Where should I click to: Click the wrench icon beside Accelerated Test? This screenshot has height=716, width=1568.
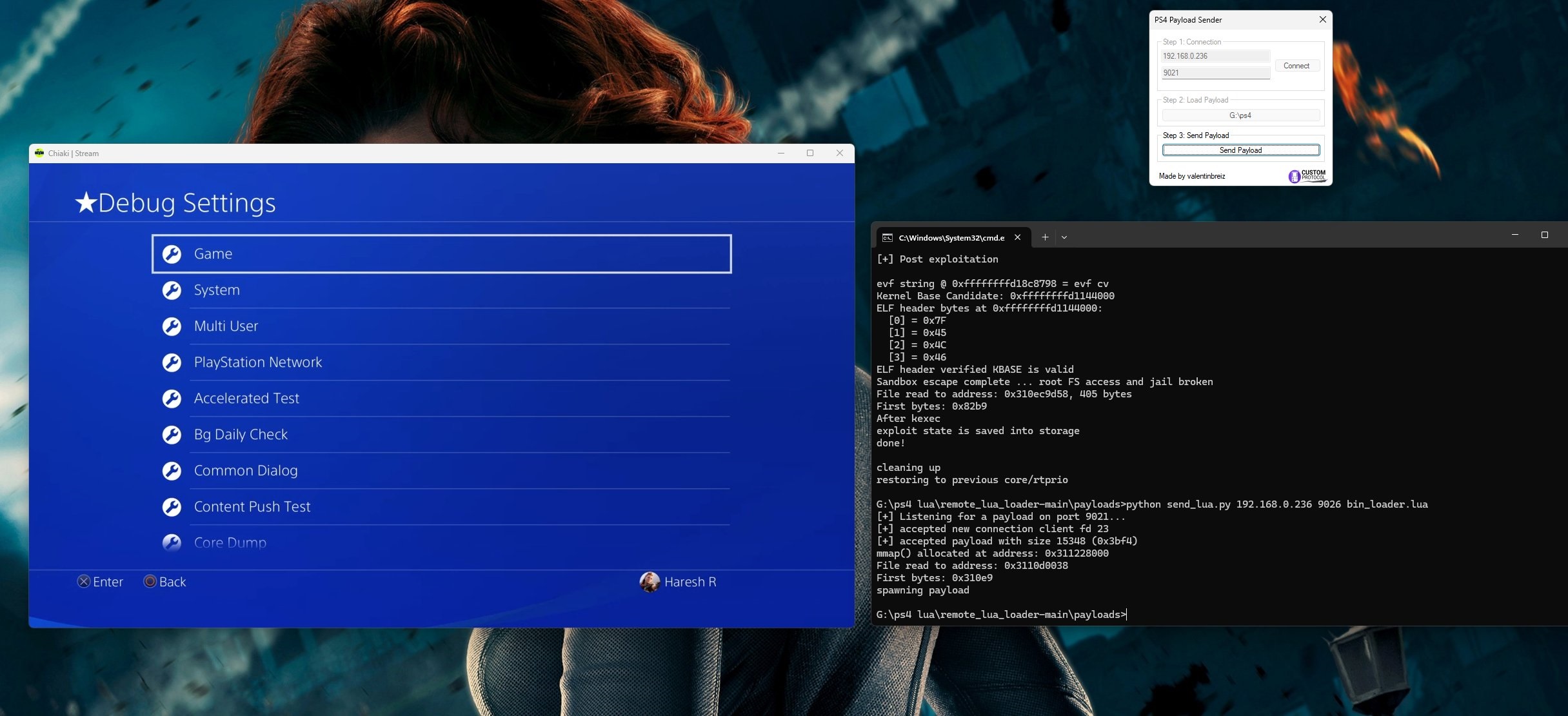pyautogui.click(x=172, y=399)
